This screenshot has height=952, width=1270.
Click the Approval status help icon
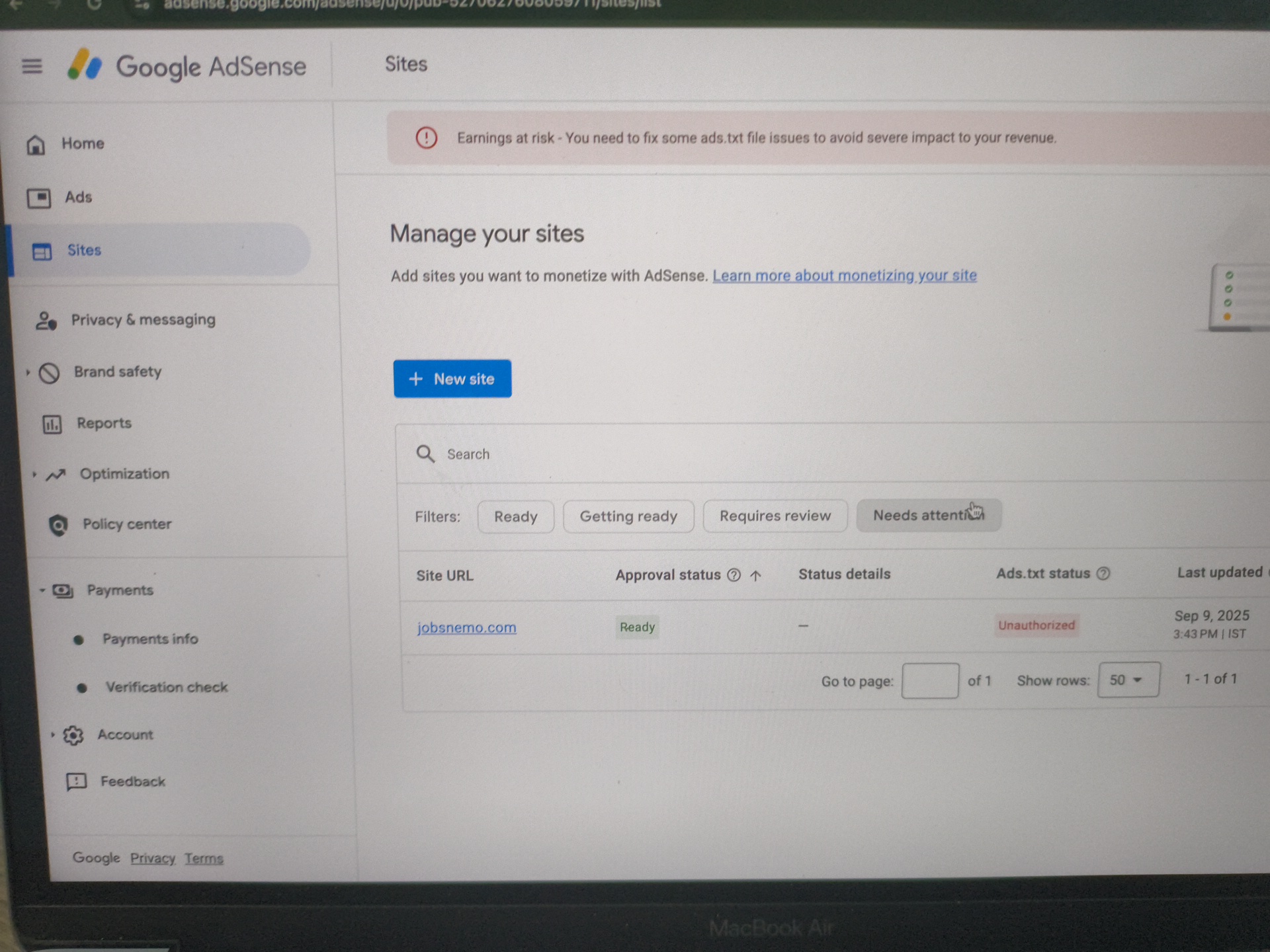(734, 575)
